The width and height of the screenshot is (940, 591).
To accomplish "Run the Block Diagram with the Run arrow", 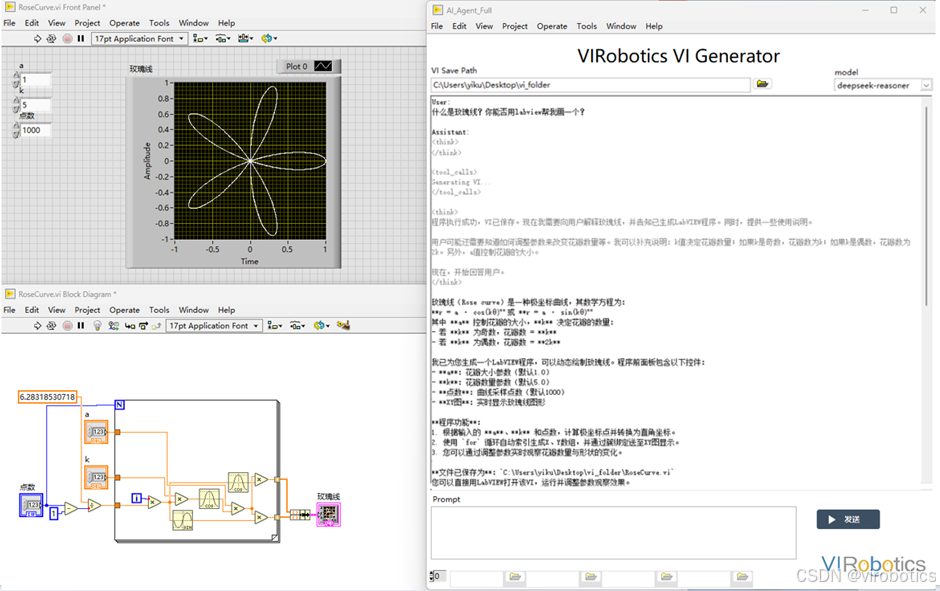I will coord(37,325).
